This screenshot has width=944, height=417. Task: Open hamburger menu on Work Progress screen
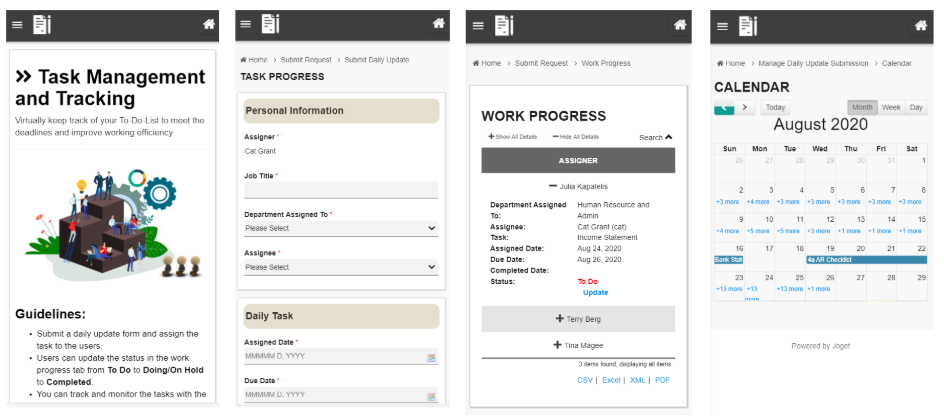(478, 25)
